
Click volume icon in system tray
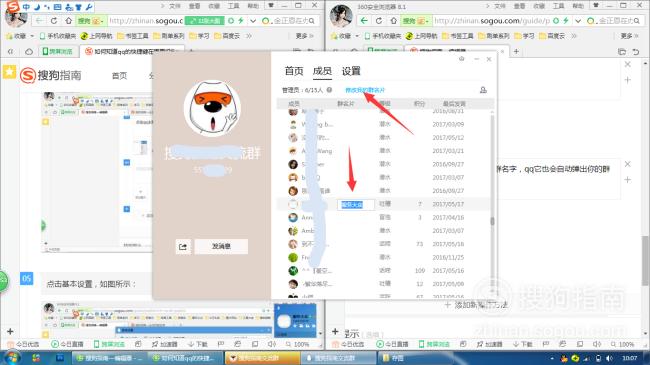tap(609, 358)
